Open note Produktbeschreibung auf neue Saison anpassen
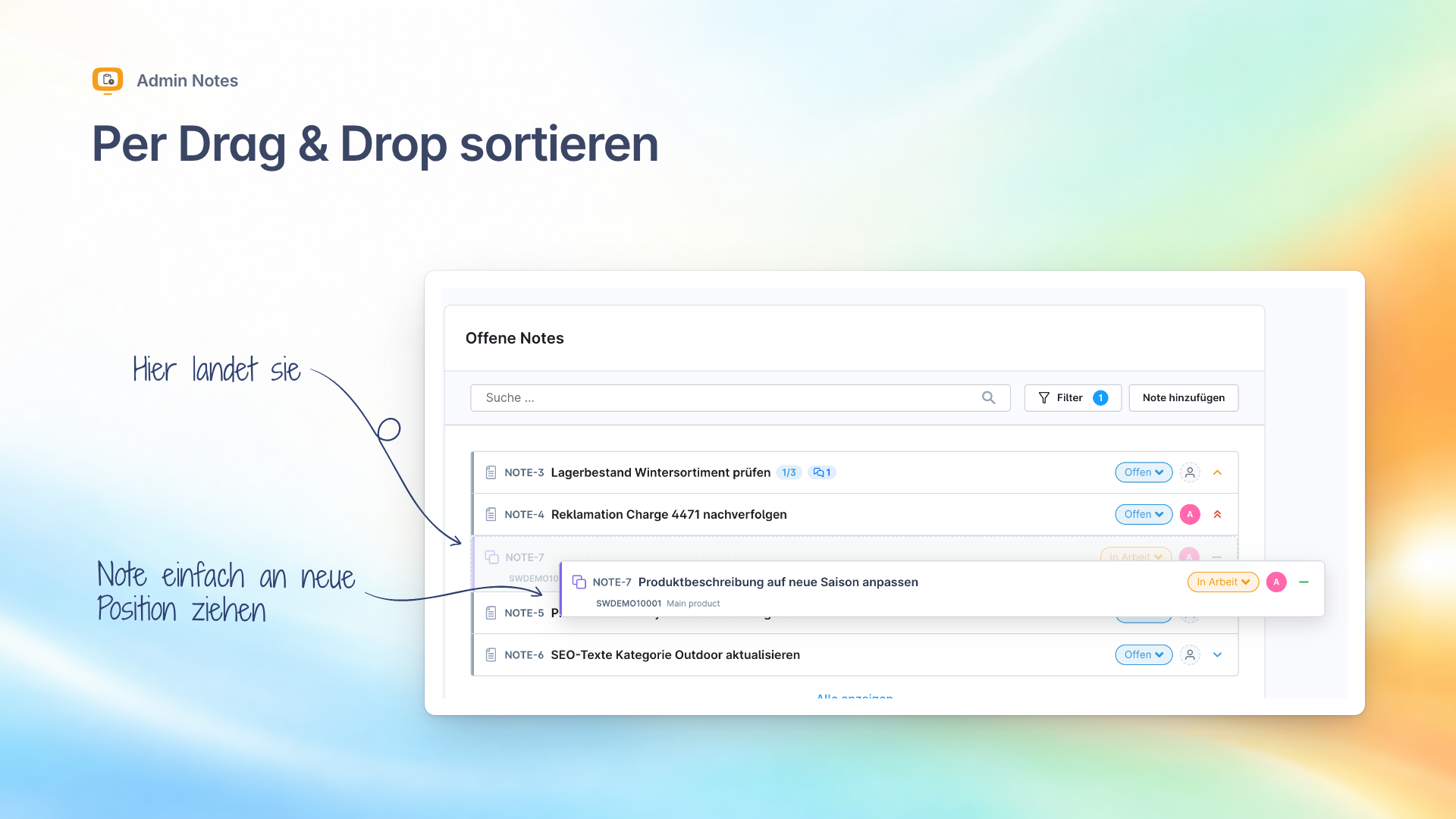 778,582
